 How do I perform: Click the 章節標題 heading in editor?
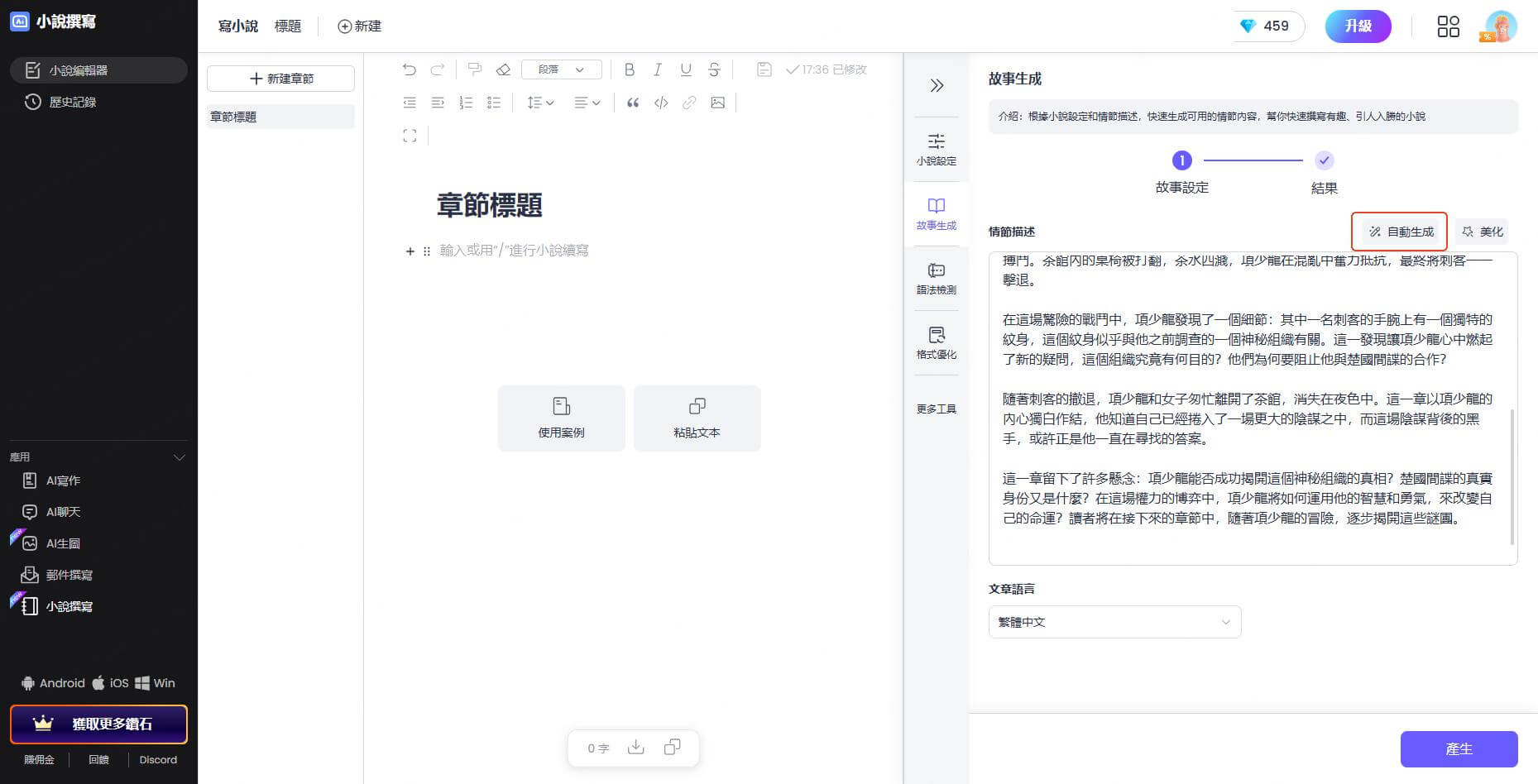[x=490, y=205]
